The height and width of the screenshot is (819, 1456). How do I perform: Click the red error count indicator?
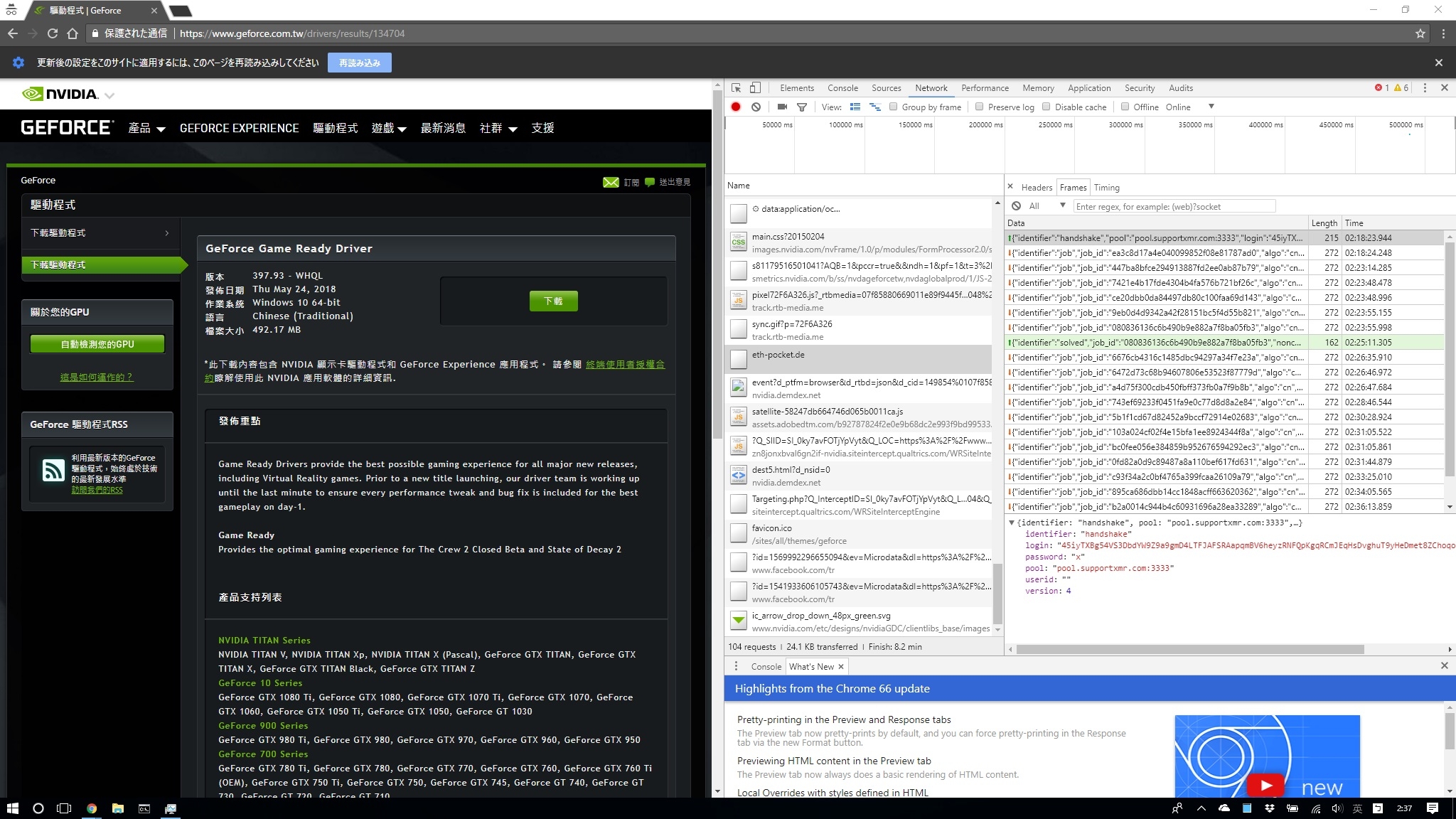click(x=1381, y=88)
